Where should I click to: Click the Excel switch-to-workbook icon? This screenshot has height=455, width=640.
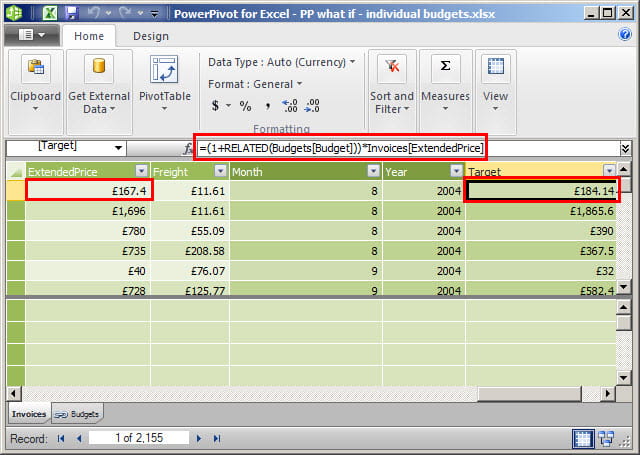coord(50,13)
